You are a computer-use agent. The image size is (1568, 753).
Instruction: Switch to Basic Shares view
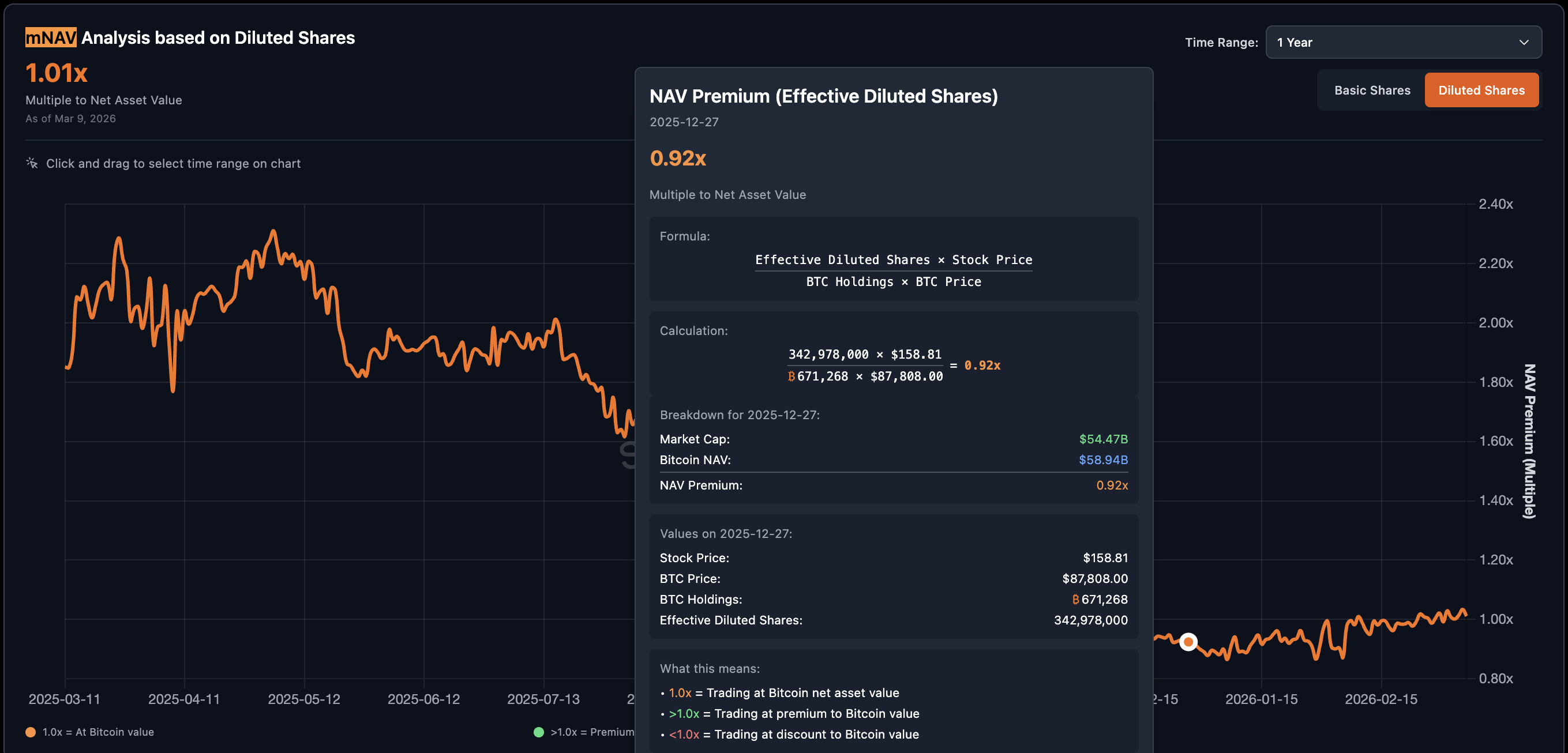point(1372,89)
